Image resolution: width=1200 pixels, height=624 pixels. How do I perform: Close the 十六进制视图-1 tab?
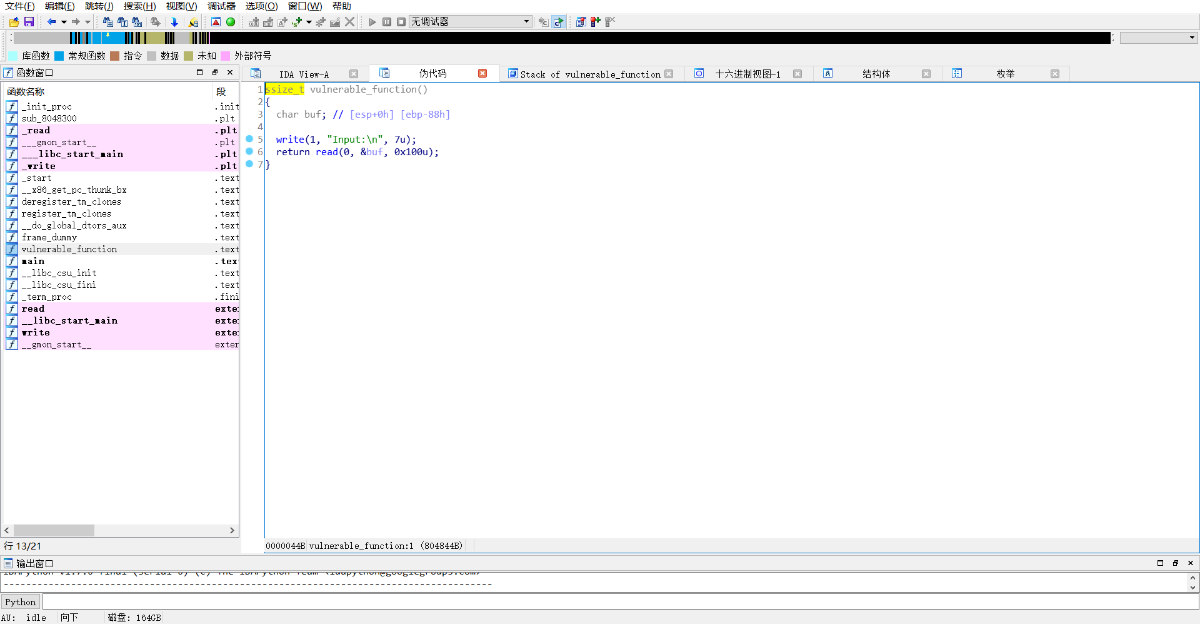(797, 74)
